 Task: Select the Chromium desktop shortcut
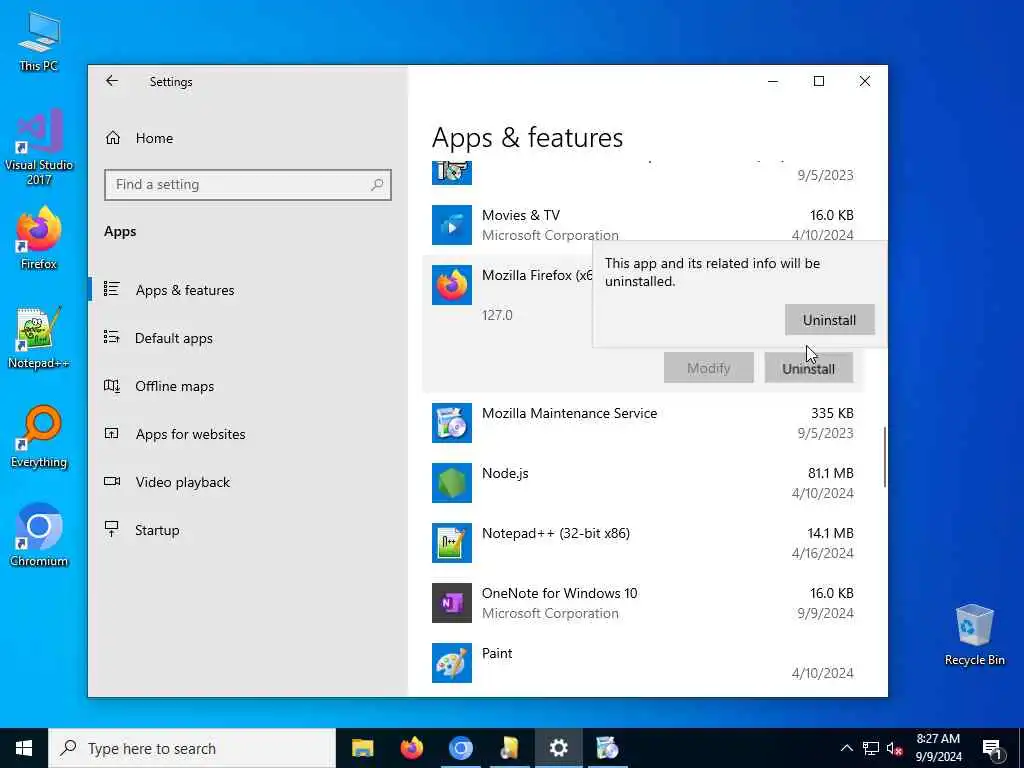(39, 536)
